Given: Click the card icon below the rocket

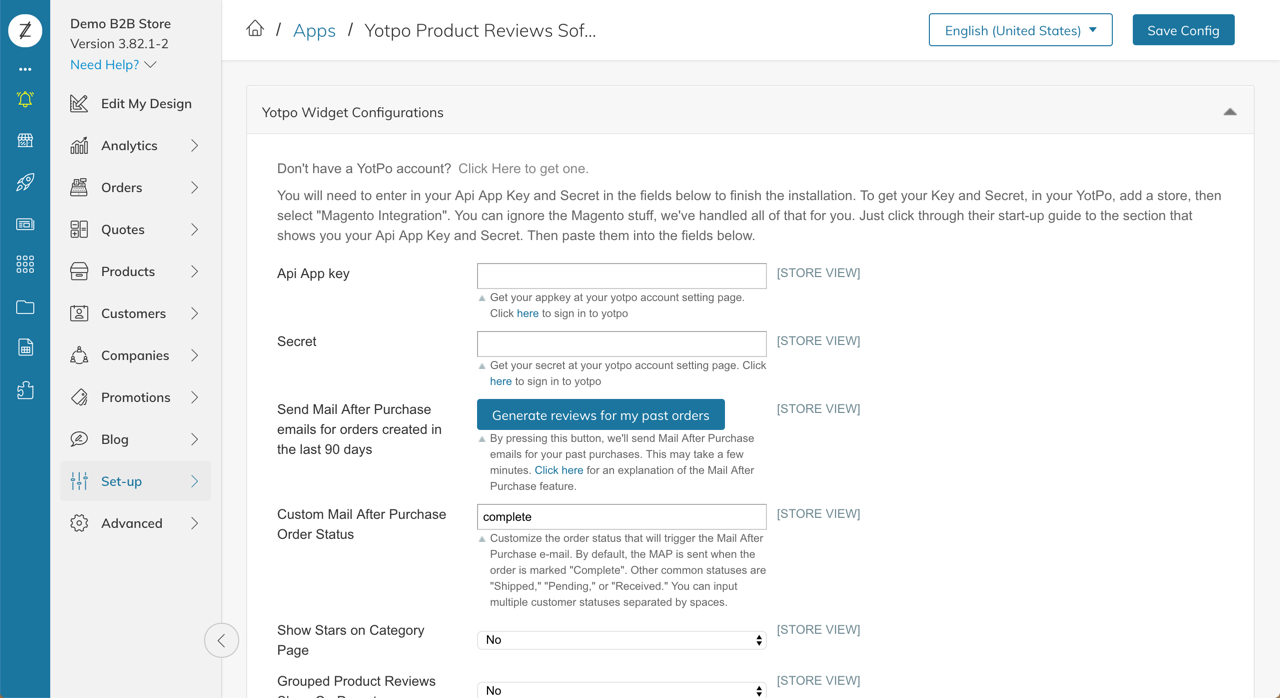Looking at the screenshot, I should click(x=25, y=224).
